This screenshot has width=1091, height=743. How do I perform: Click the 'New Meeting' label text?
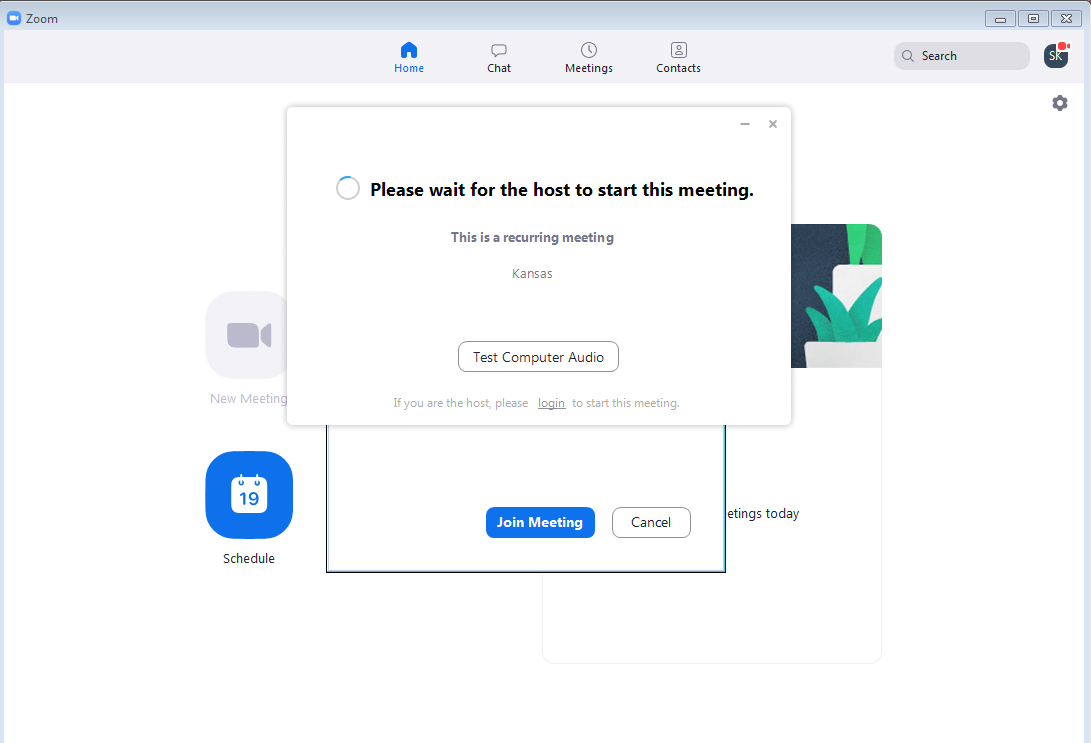[x=248, y=399]
